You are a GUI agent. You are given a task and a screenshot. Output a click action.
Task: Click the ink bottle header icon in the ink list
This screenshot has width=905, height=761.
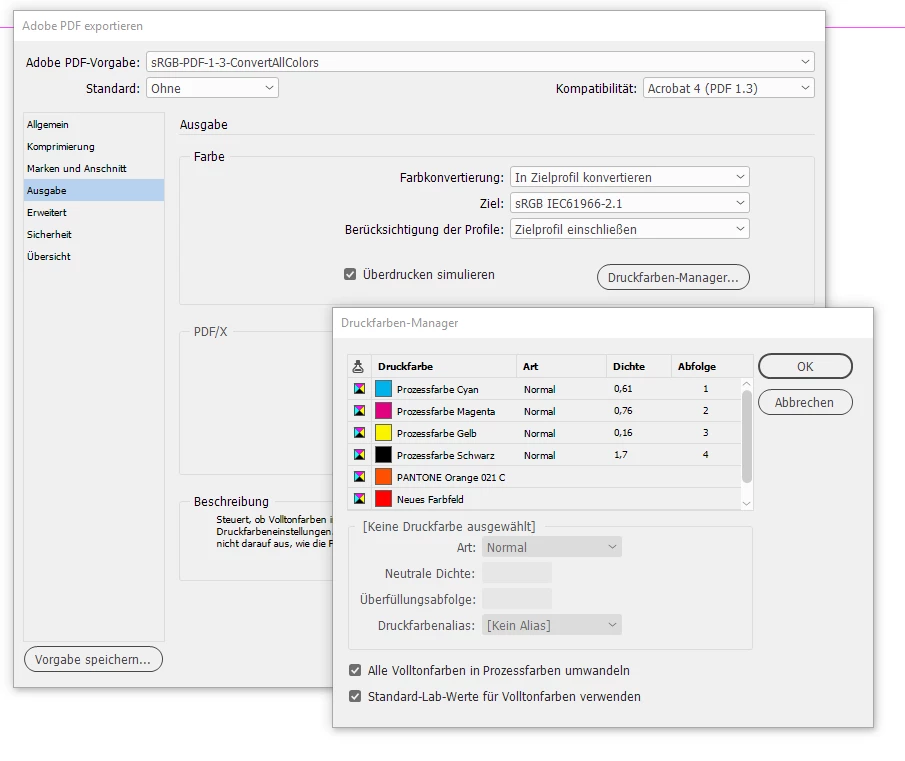point(358,366)
